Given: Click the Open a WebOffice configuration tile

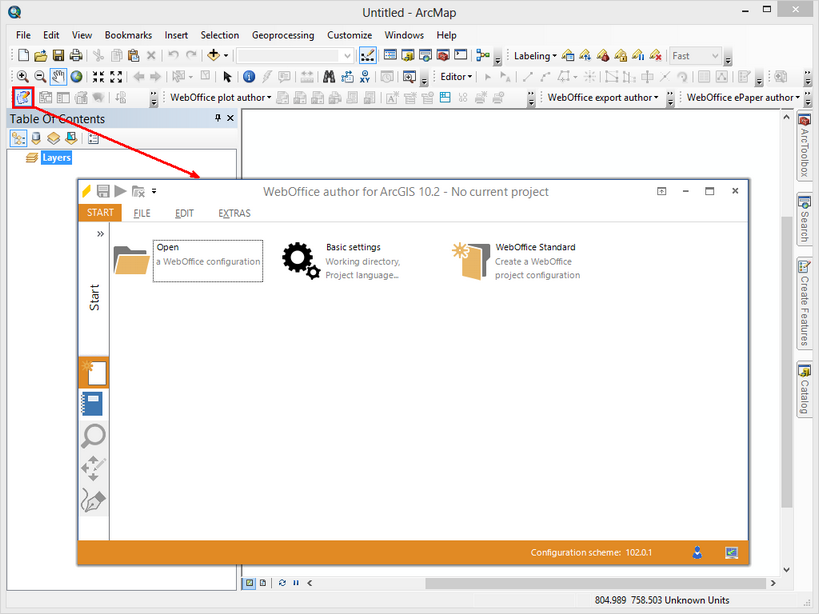Looking at the screenshot, I should click(207, 261).
